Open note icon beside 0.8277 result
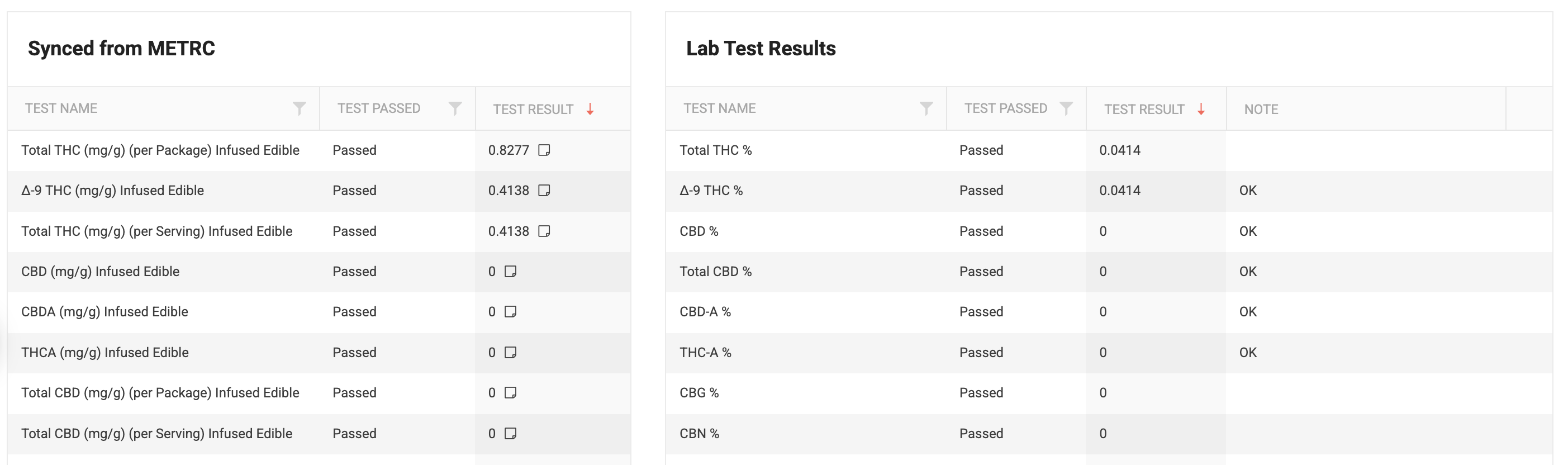Screen dimensions: 1568x465 [x=544, y=150]
